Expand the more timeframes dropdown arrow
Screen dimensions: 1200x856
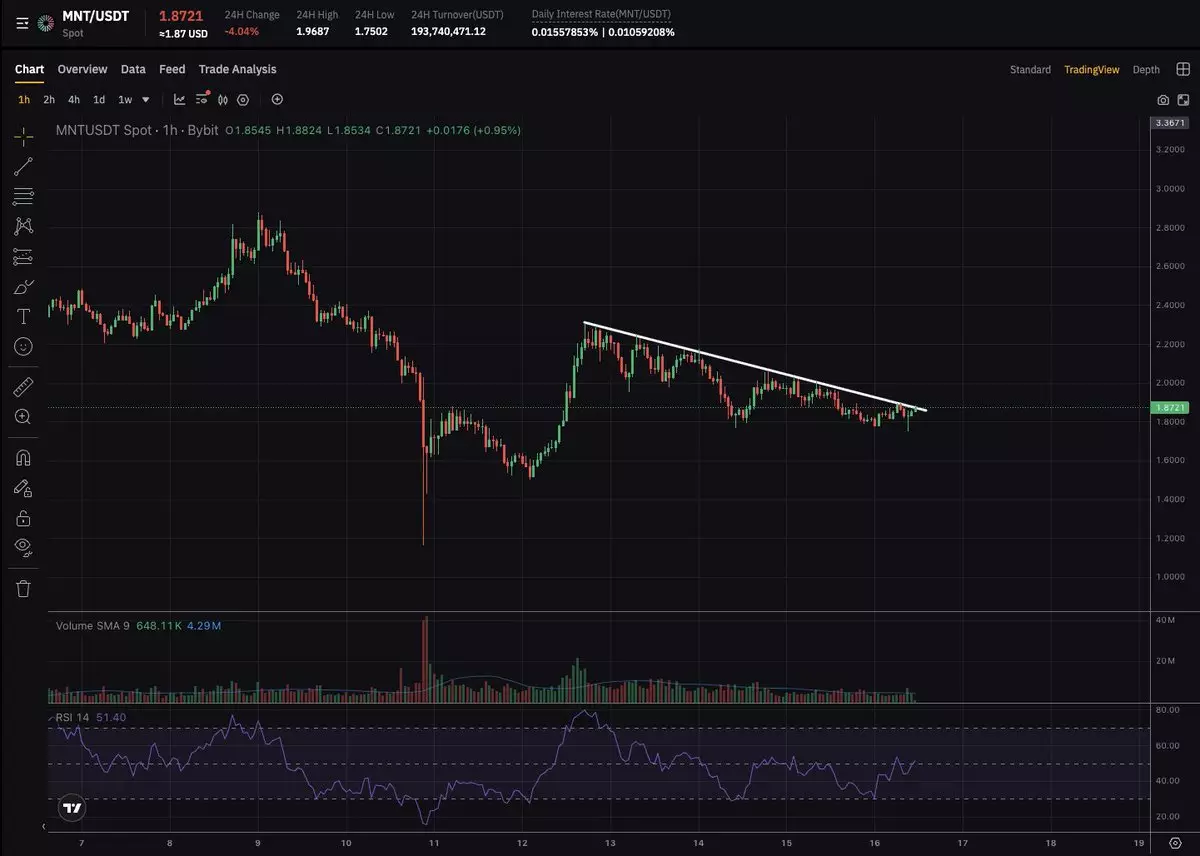coord(146,100)
